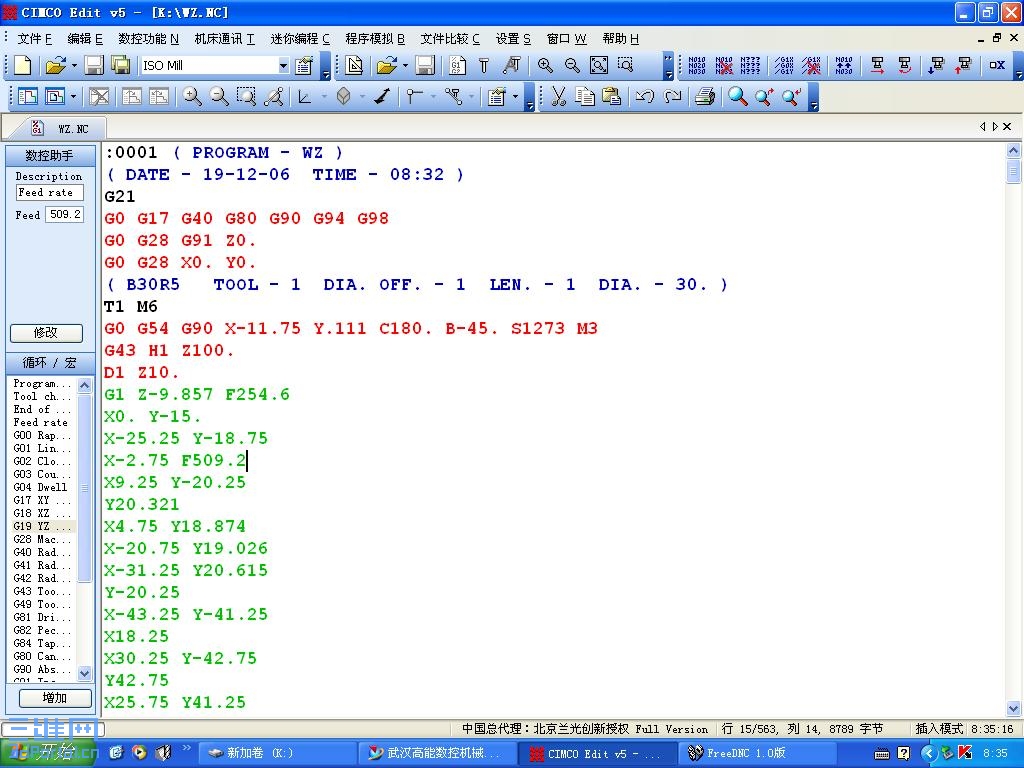Viewport: 1024px width, 768px height.
Task: Click the 数控助手 panel header
Action: click(50, 155)
